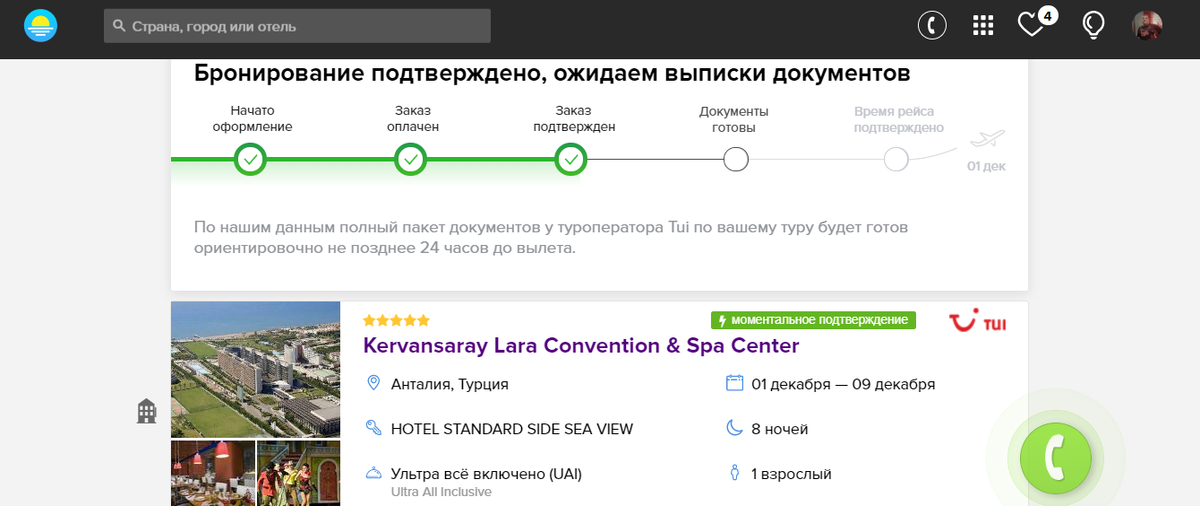The width and height of the screenshot is (1200, 506).
Task: Select '01 декабря — 09 декабря' date text
Action: (x=843, y=384)
